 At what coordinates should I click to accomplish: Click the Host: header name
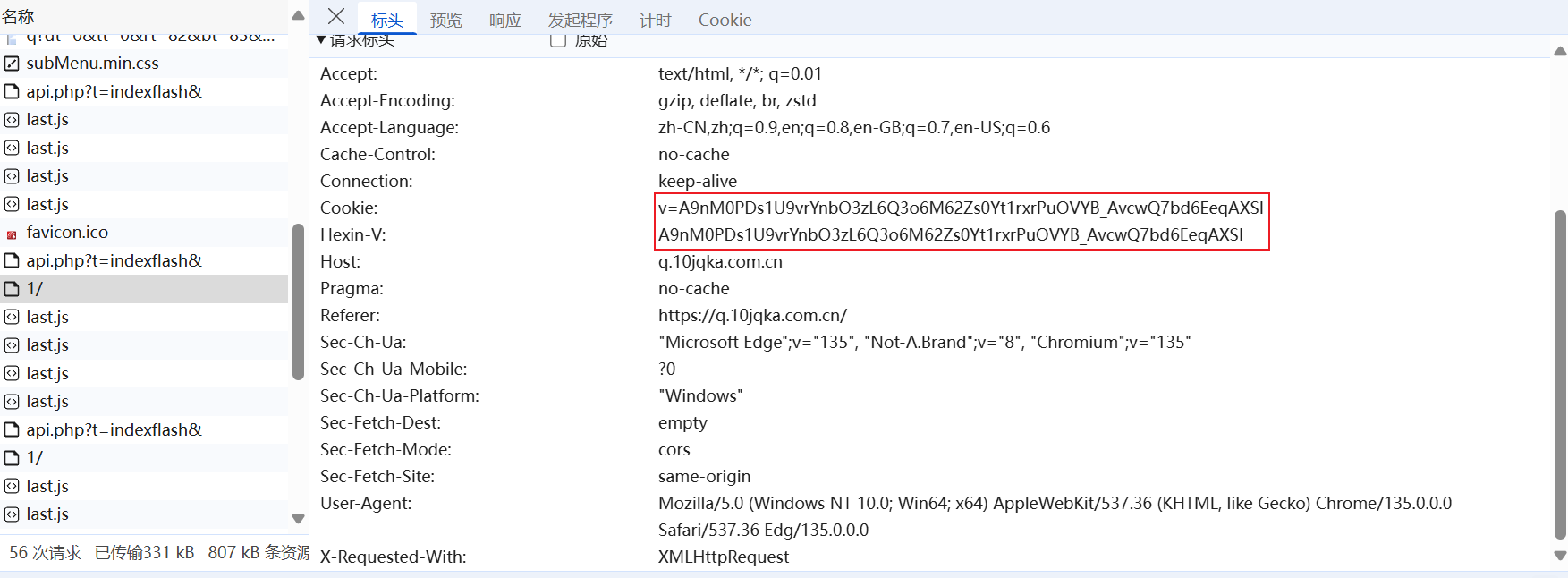340,261
